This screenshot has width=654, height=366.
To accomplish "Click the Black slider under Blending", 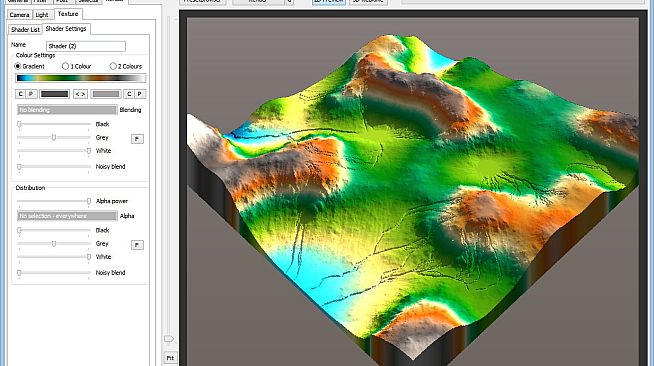I will pyautogui.click(x=54, y=124).
